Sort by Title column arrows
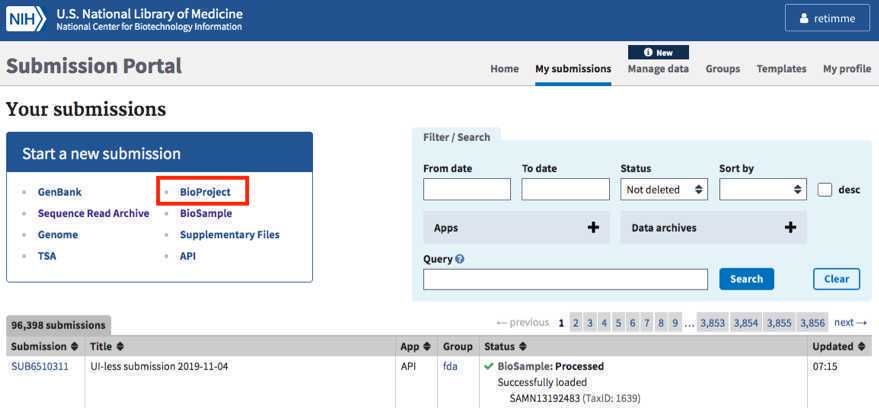The width and height of the screenshot is (879, 408). tap(120, 347)
